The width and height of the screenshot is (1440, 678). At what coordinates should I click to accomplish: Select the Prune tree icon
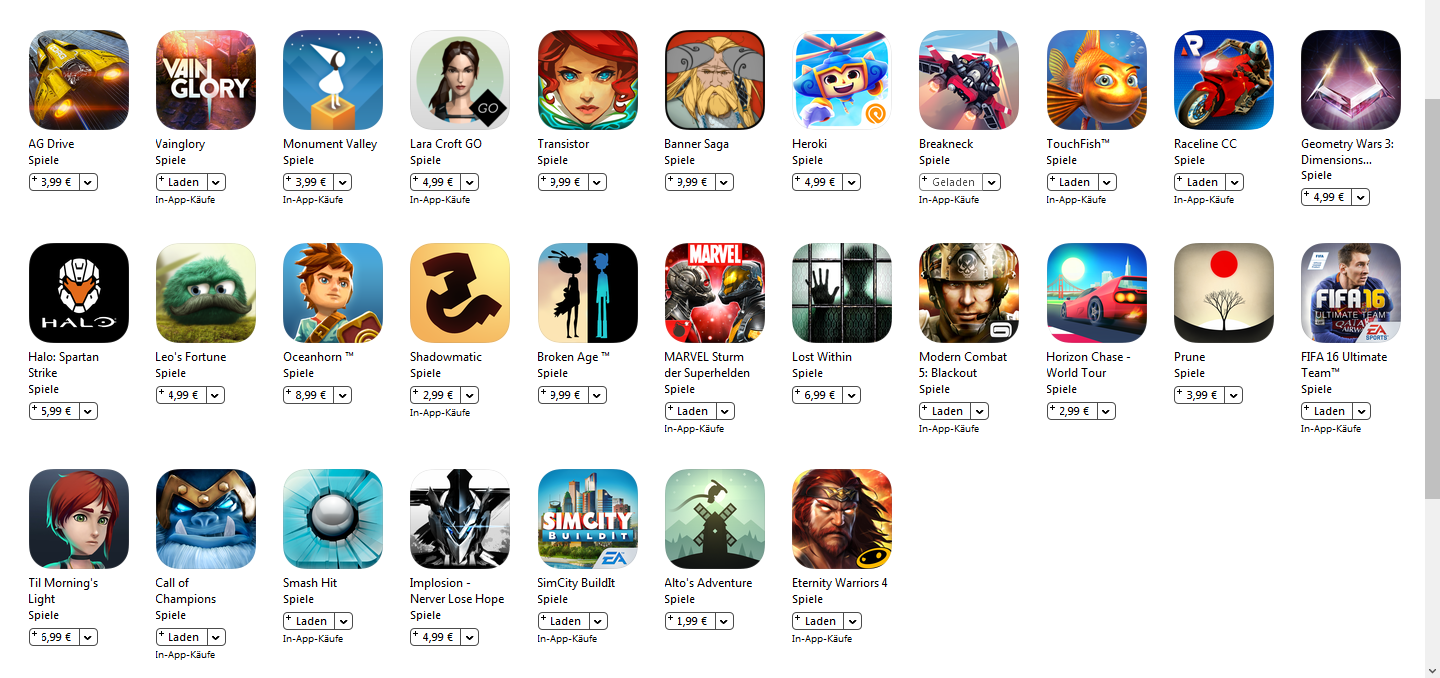1224,293
